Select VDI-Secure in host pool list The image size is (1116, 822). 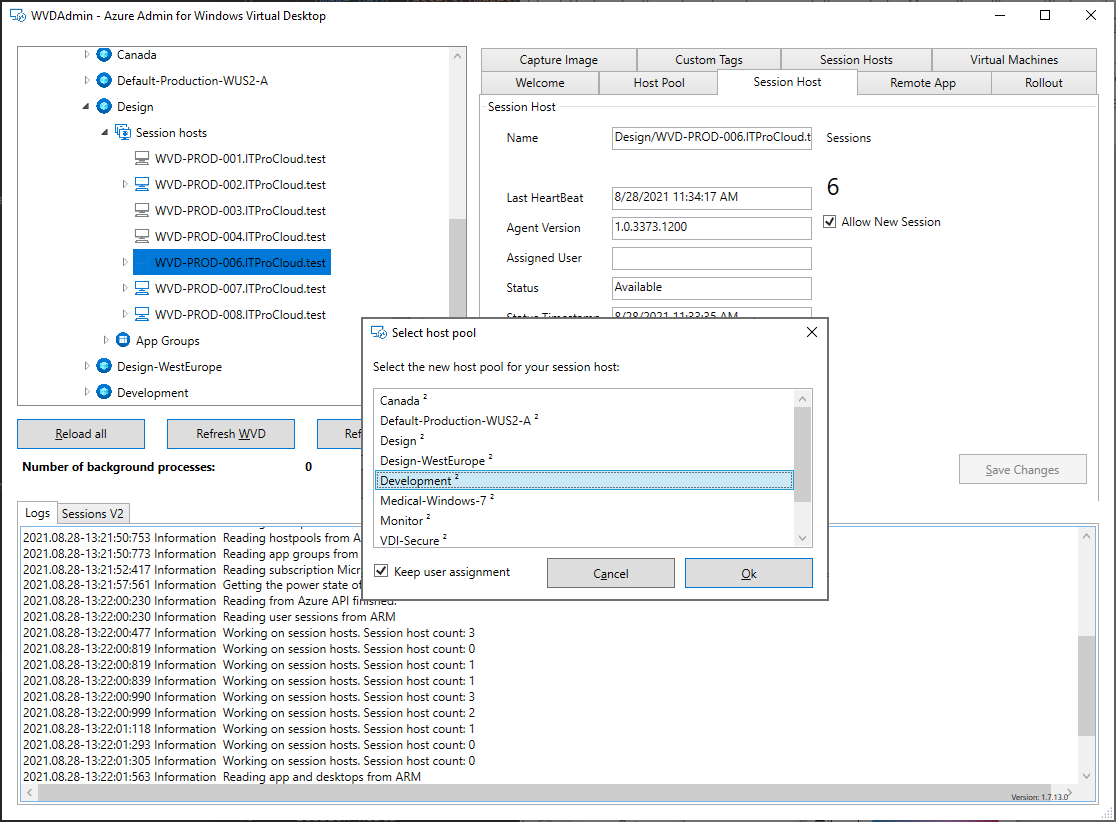(584, 539)
